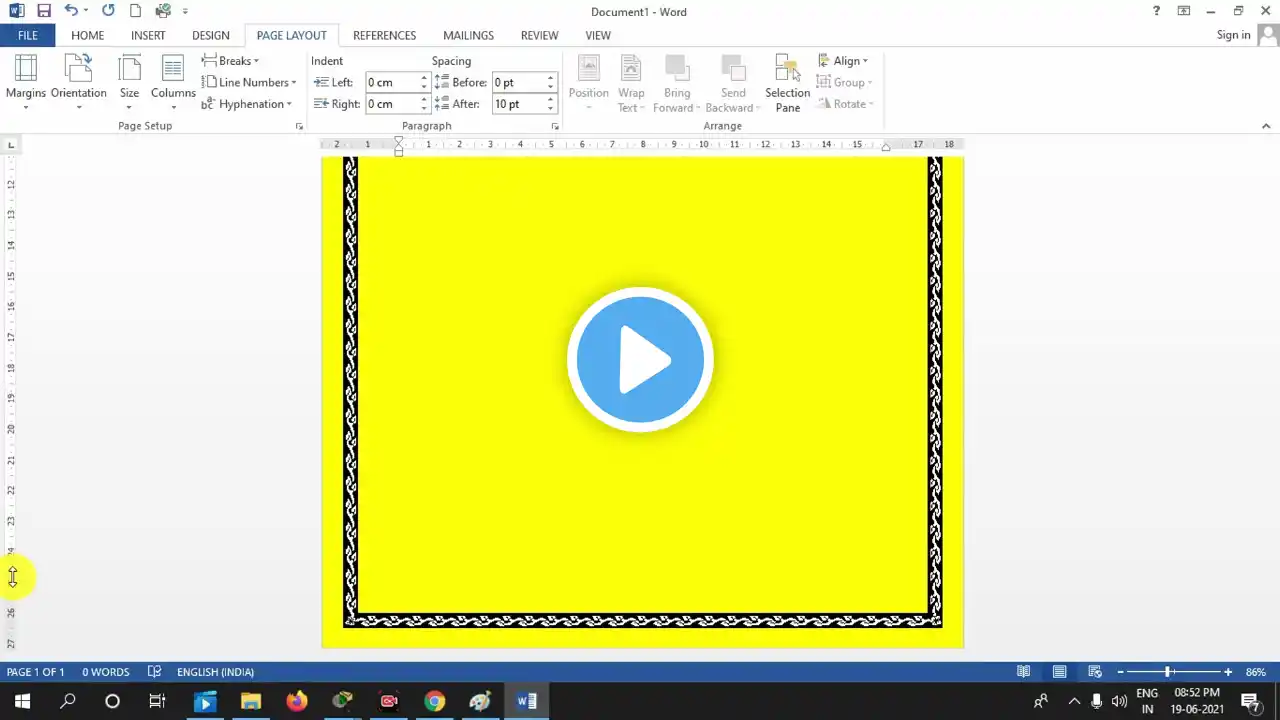Click the zoom slider in status bar
Image resolution: width=1280 pixels, height=720 pixels.
[x=1168, y=672]
